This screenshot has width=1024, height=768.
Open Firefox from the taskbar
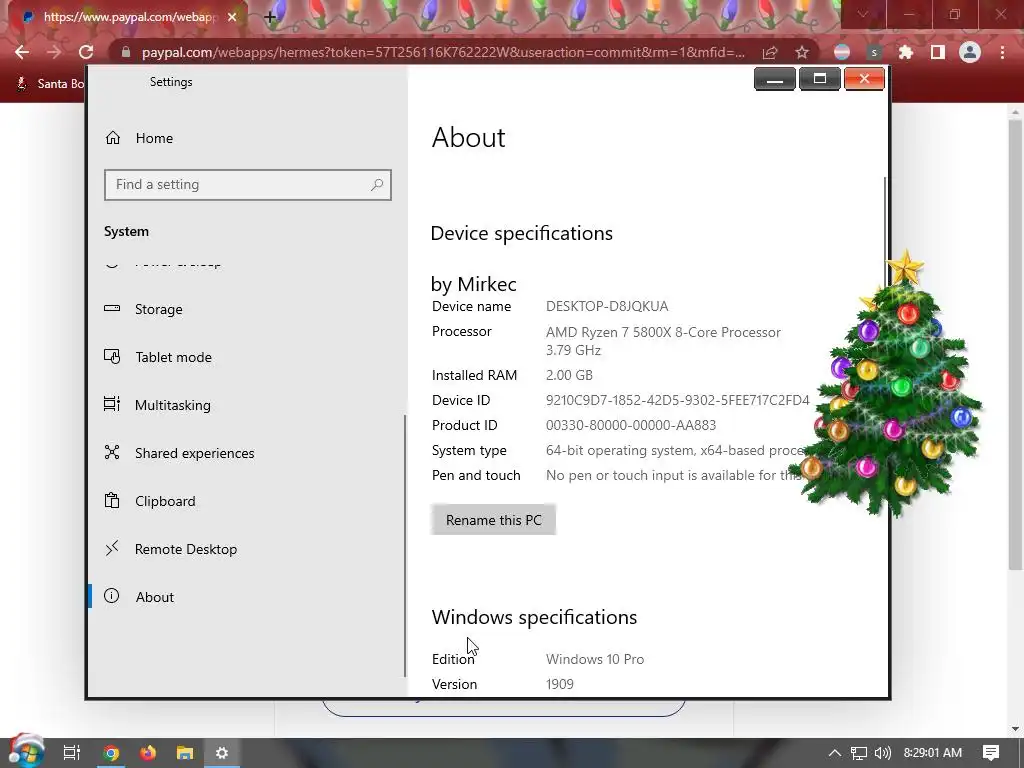pos(148,753)
